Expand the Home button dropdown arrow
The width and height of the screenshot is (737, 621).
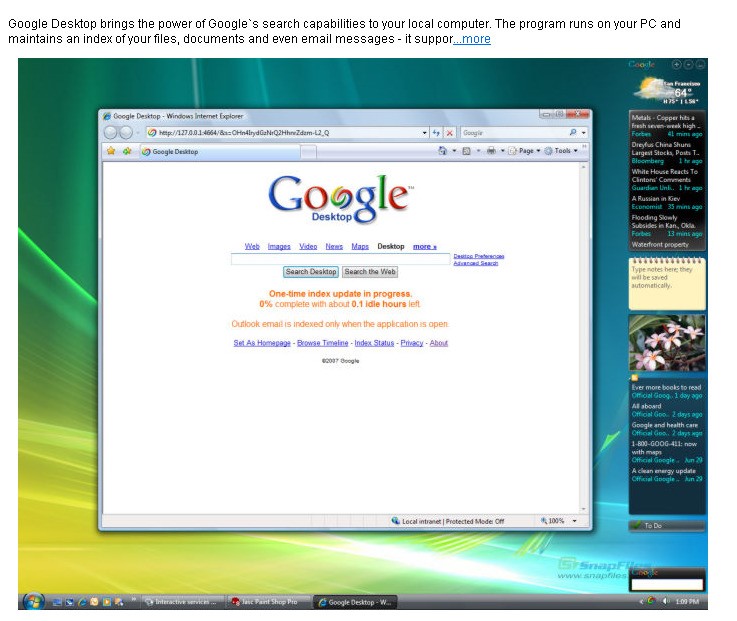click(454, 151)
